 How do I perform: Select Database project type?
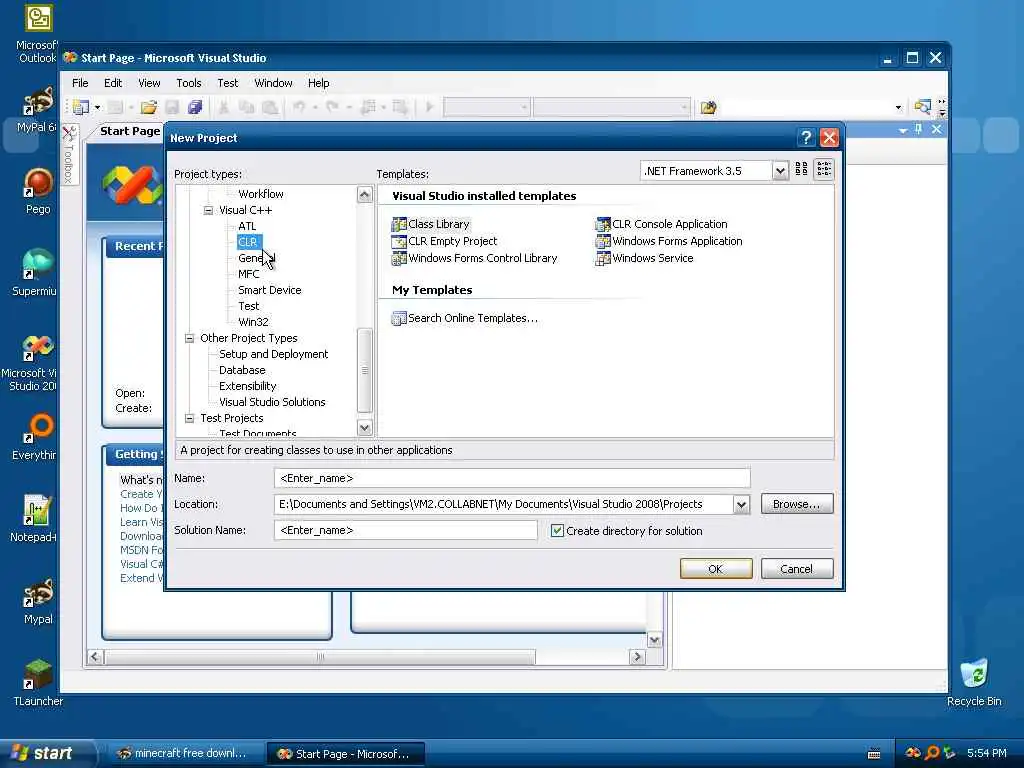(242, 370)
